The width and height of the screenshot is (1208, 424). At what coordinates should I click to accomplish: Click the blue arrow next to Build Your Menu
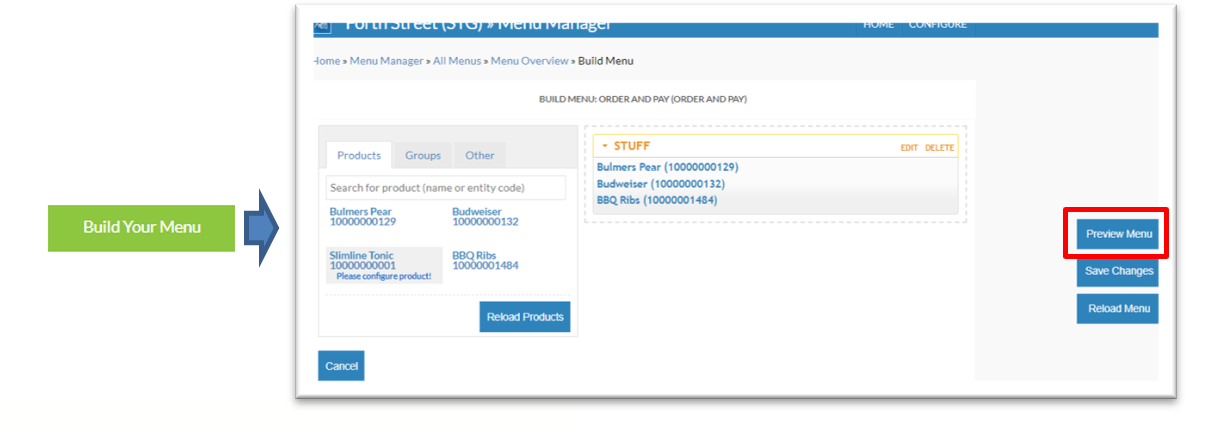(263, 228)
